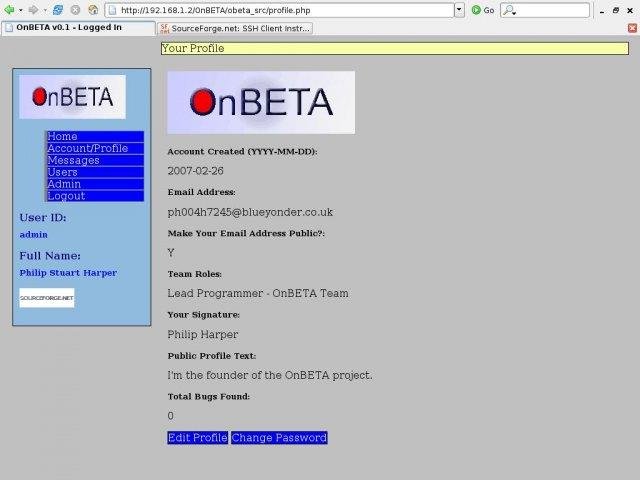Click the sidebar user ID admin

[x=33, y=235]
